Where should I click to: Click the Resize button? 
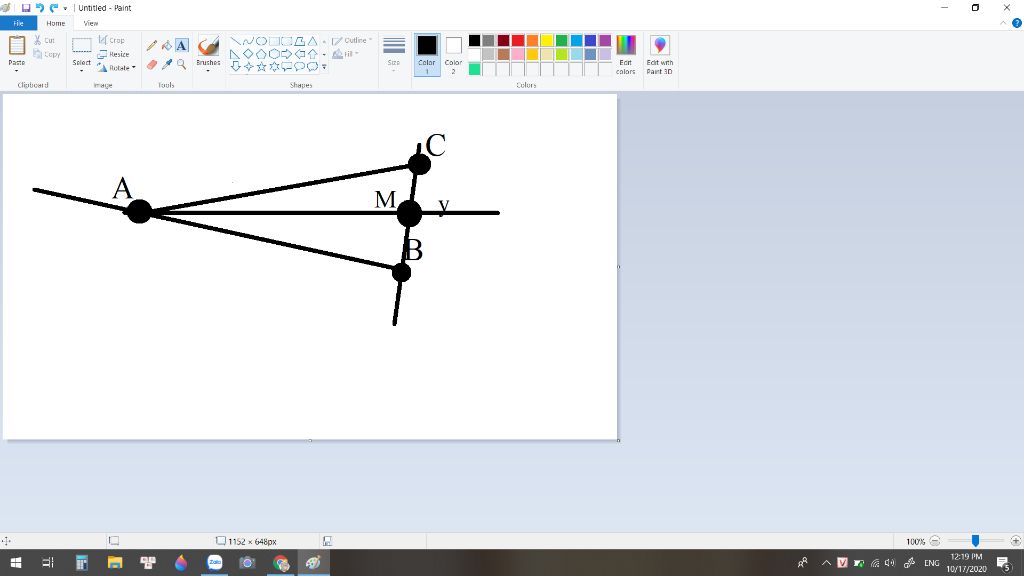pos(113,54)
